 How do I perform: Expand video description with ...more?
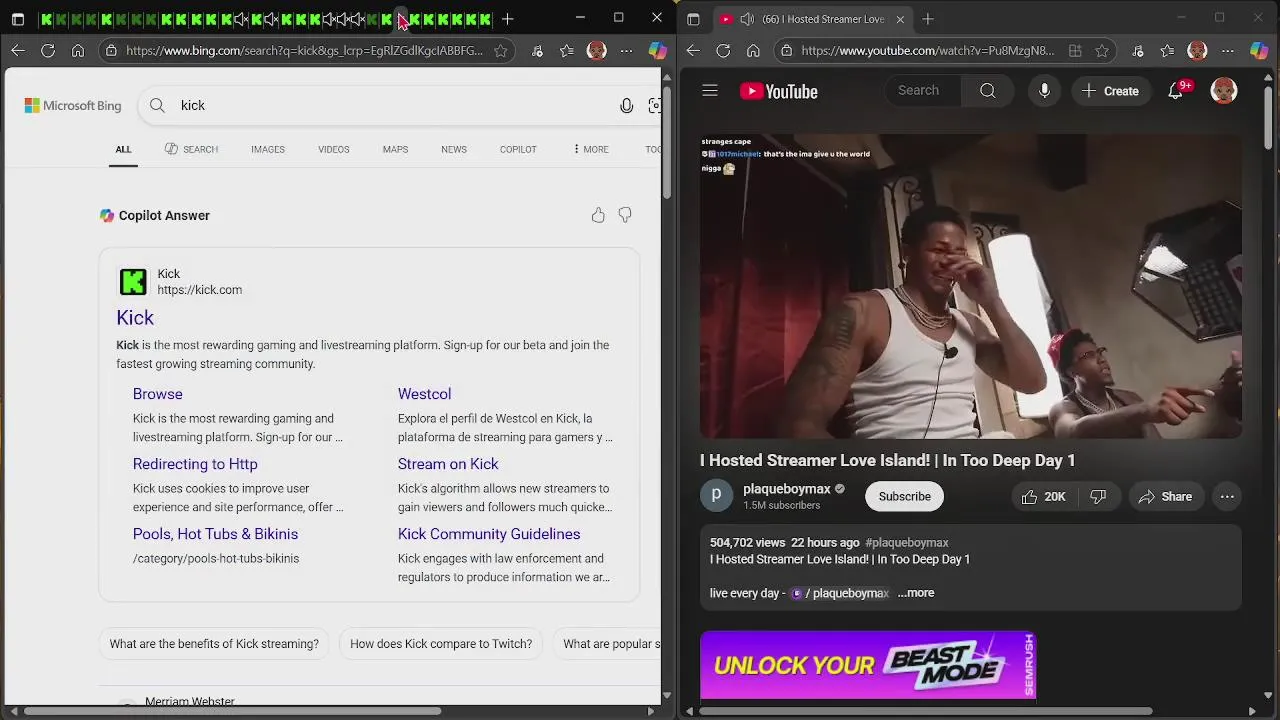[x=916, y=593]
